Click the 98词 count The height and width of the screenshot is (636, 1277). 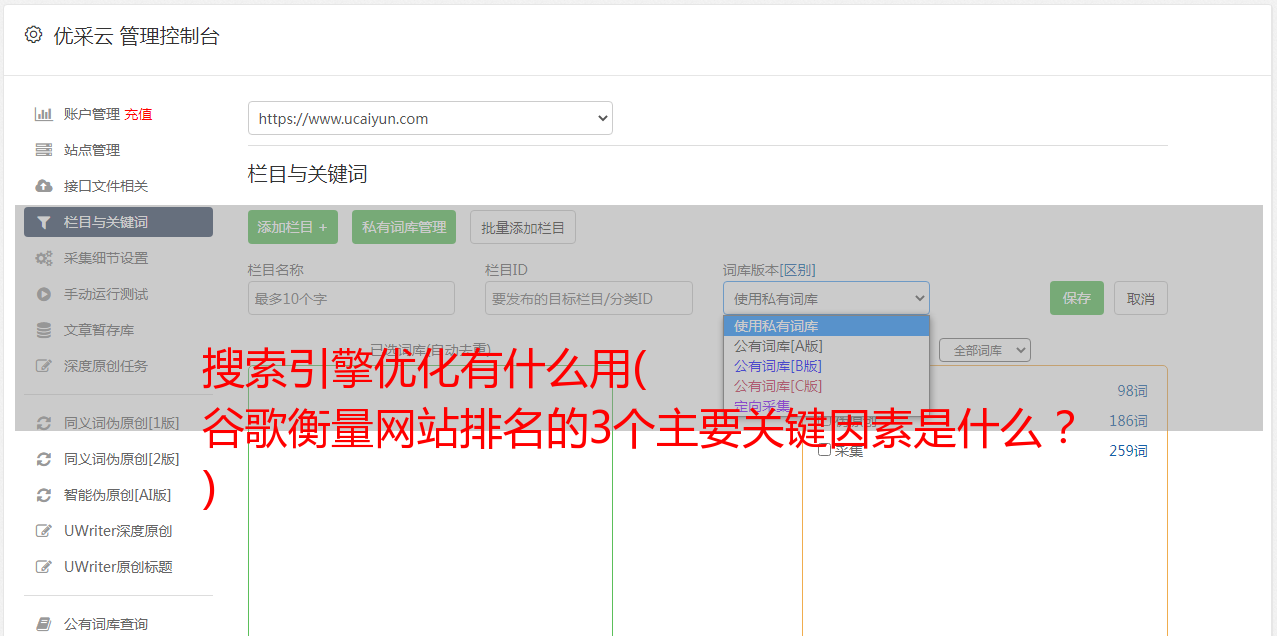pyautogui.click(x=1132, y=391)
